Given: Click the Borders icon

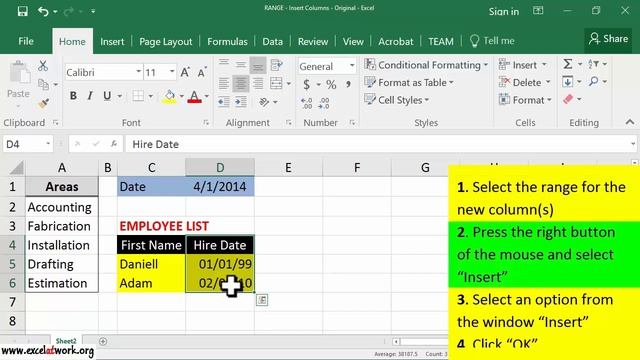Looking at the screenshot, I should [x=138, y=96].
